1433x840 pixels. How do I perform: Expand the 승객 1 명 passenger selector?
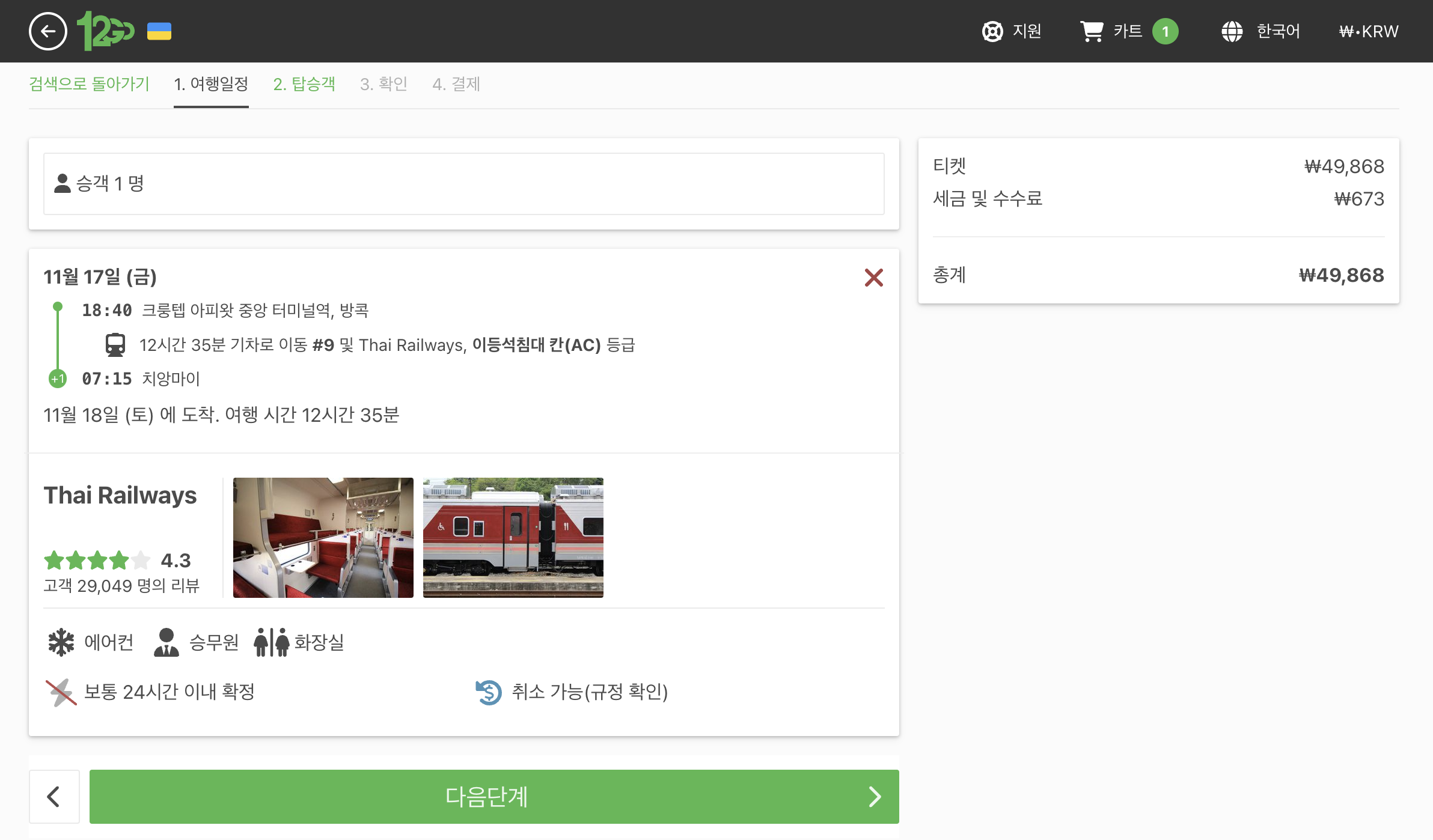point(464,184)
